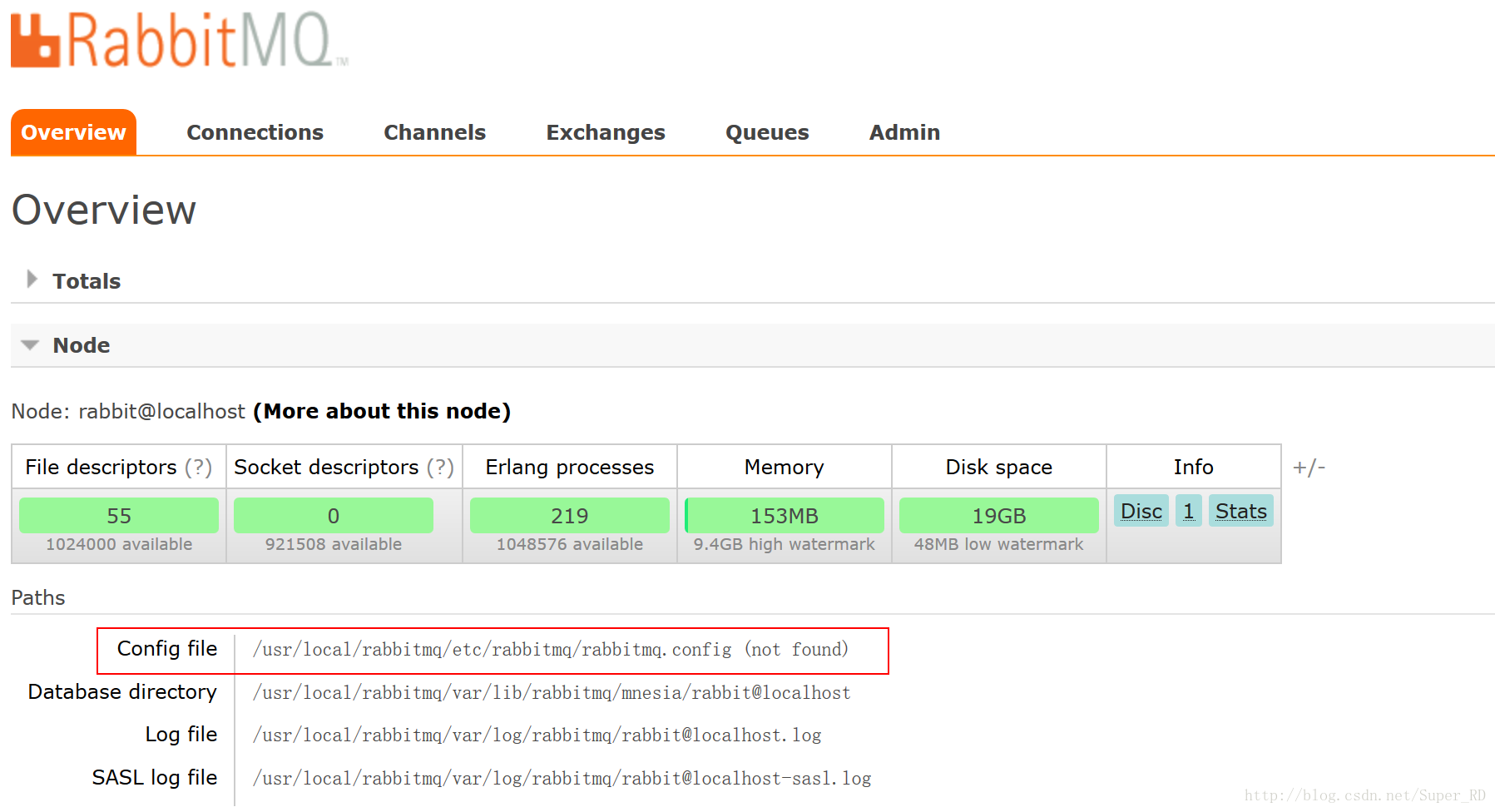
Task: Click the 921508 available text
Action: (x=334, y=544)
